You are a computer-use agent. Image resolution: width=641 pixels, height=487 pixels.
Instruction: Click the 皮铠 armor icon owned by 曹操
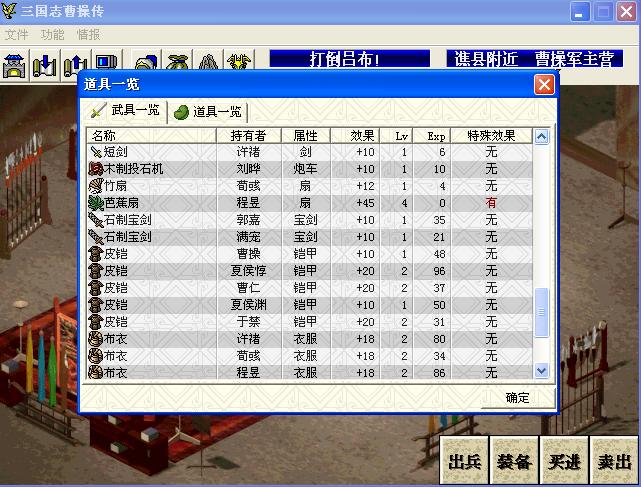click(x=96, y=254)
